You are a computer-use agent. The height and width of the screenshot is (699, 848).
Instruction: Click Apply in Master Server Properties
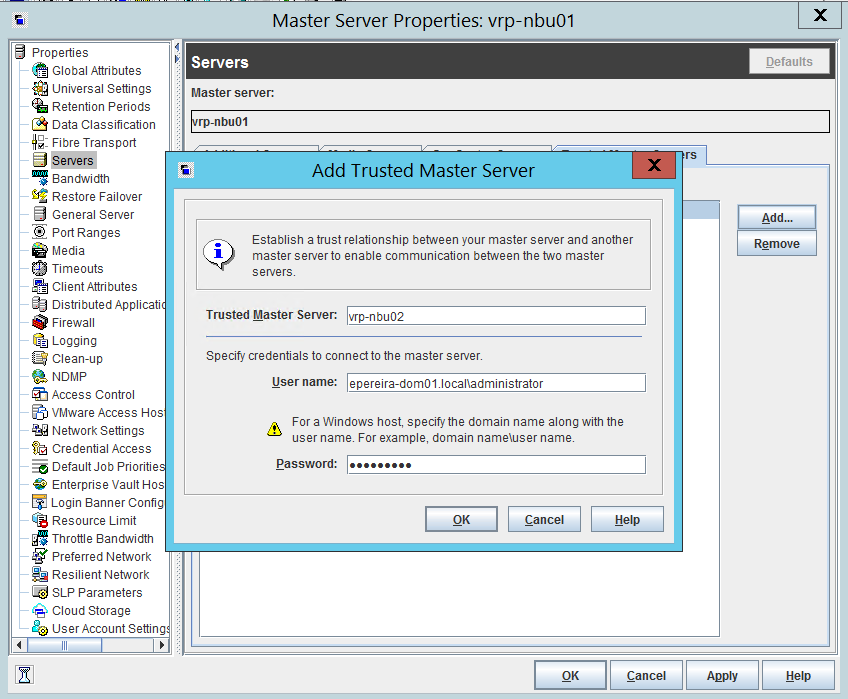(722, 675)
